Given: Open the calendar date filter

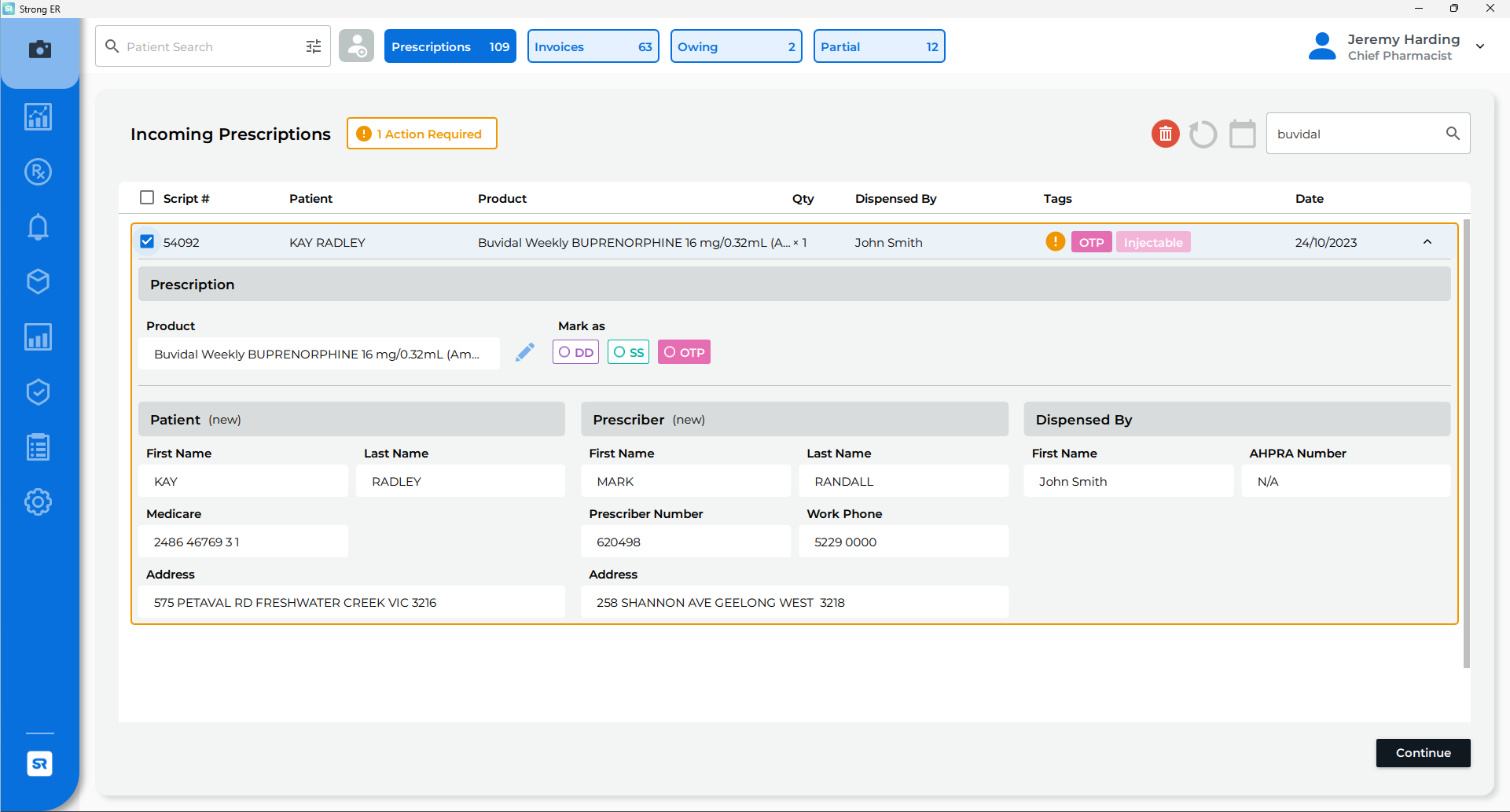Looking at the screenshot, I should point(1242,134).
